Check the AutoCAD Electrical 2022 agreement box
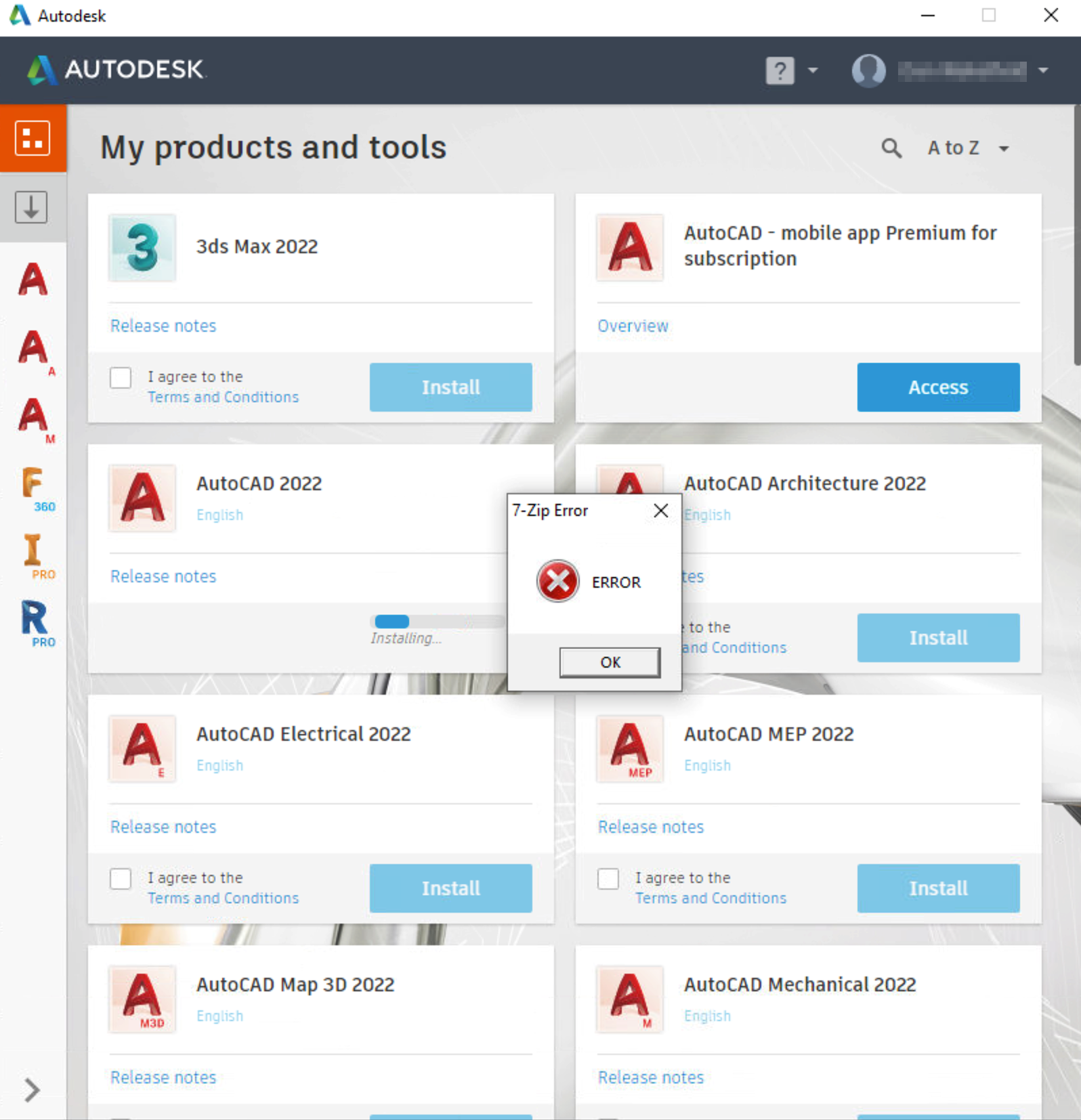The height and width of the screenshot is (1120, 1081). (121, 878)
